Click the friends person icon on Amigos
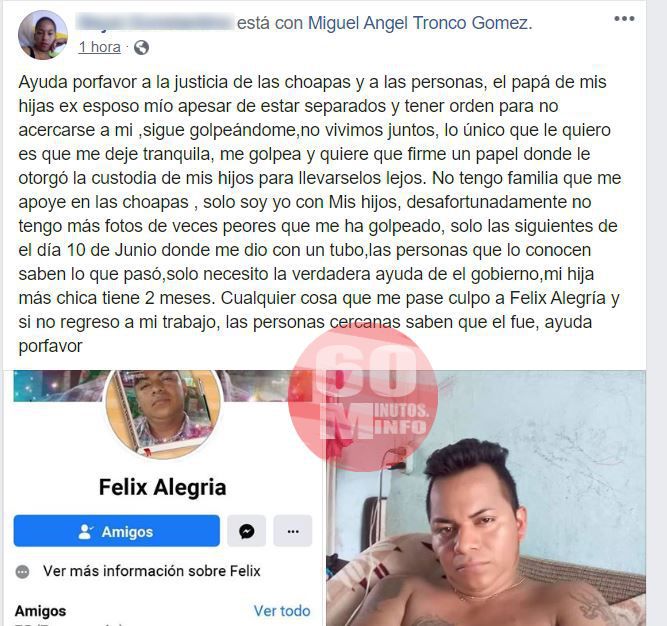Screen dimensions: 667x626 click(86, 532)
